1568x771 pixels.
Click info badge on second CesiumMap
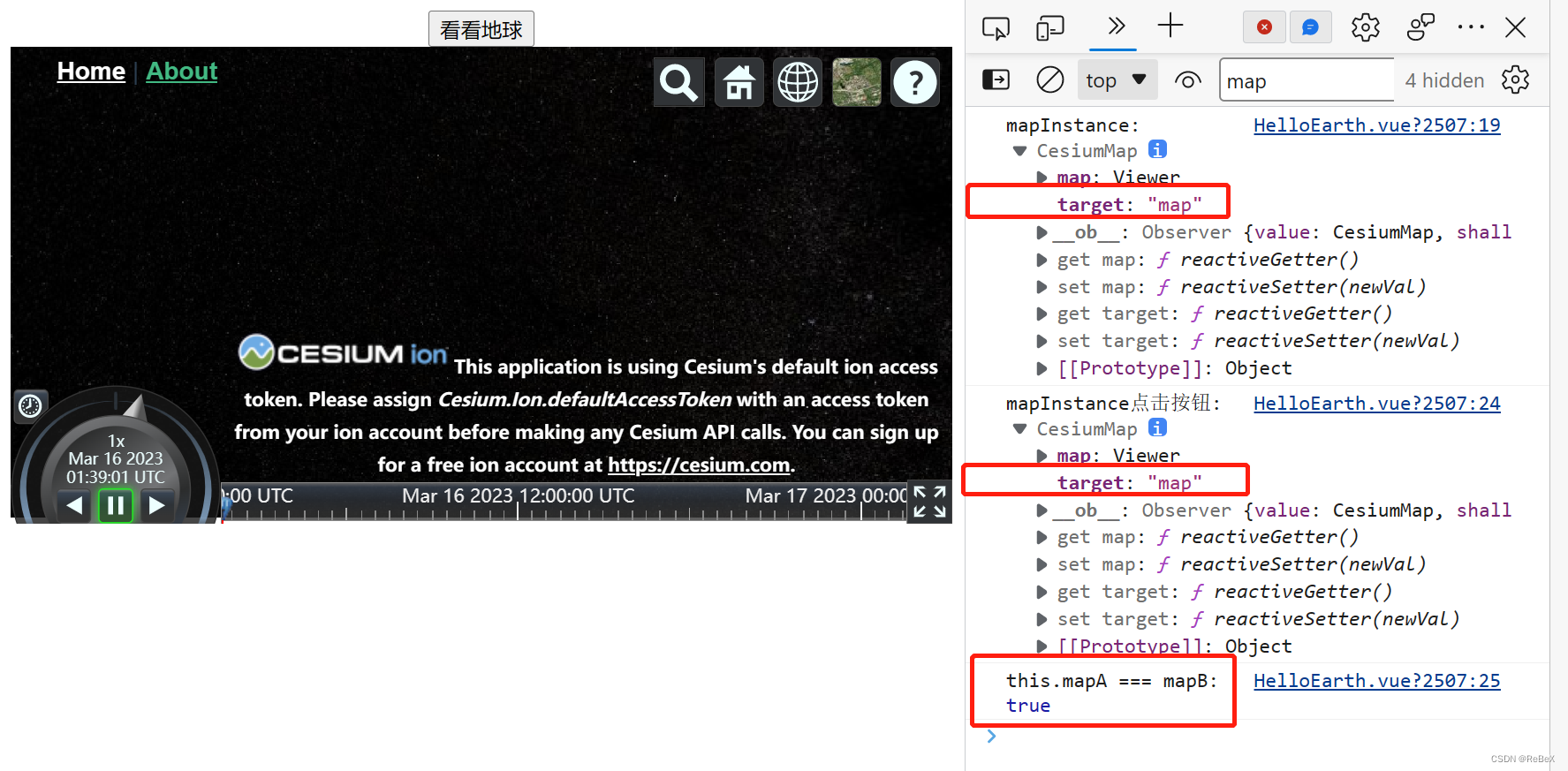click(1157, 427)
